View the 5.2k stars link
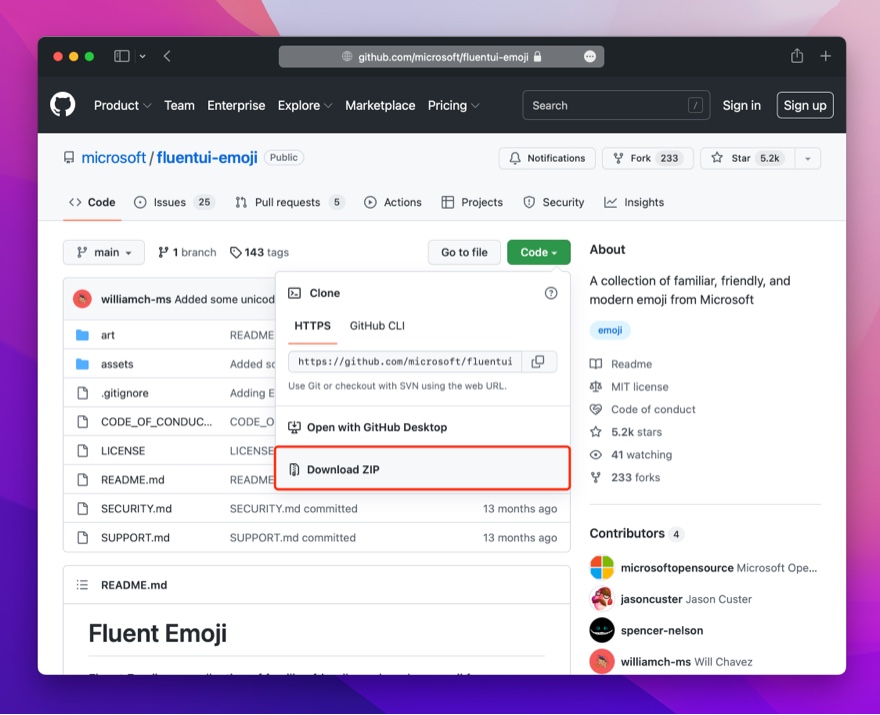880x715 pixels. click(626, 432)
